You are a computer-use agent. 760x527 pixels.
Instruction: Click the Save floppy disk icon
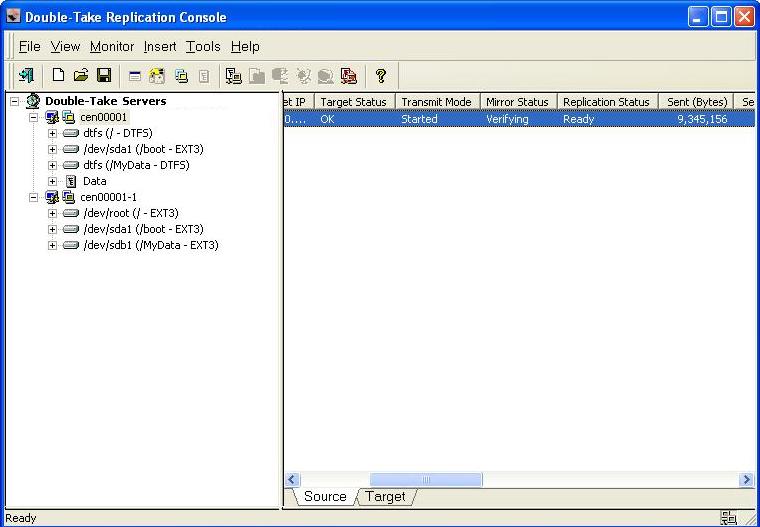tap(104, 75)
